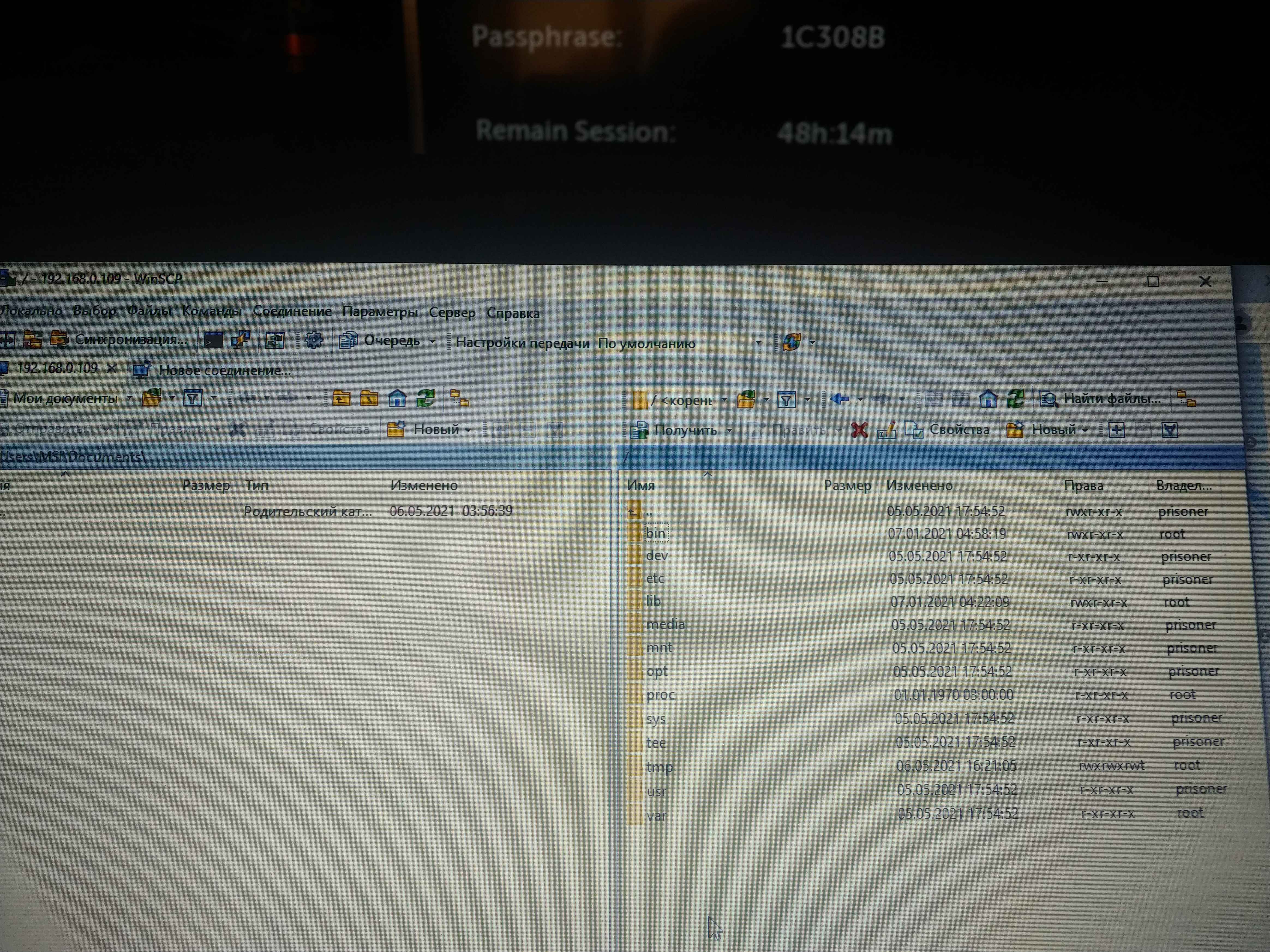Click remote directory tree icon
1270x952 pixels.
tap(1186, 398)
